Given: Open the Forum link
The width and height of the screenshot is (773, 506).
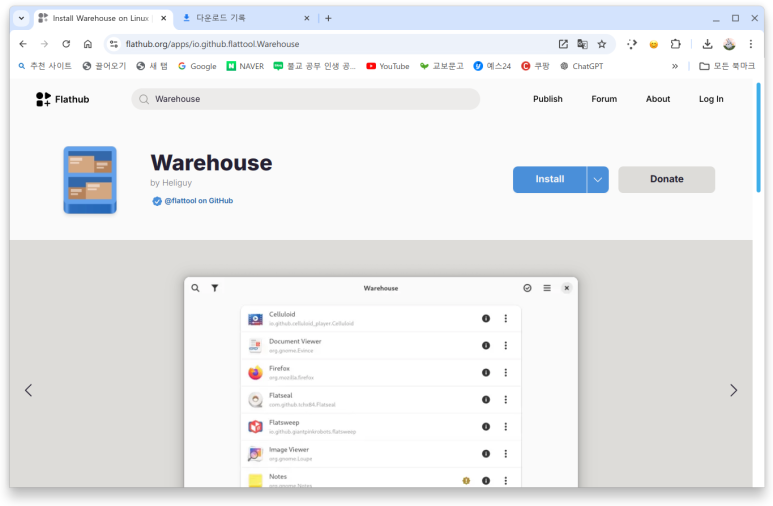Looking at the screenshot, I should click(604, 99).
